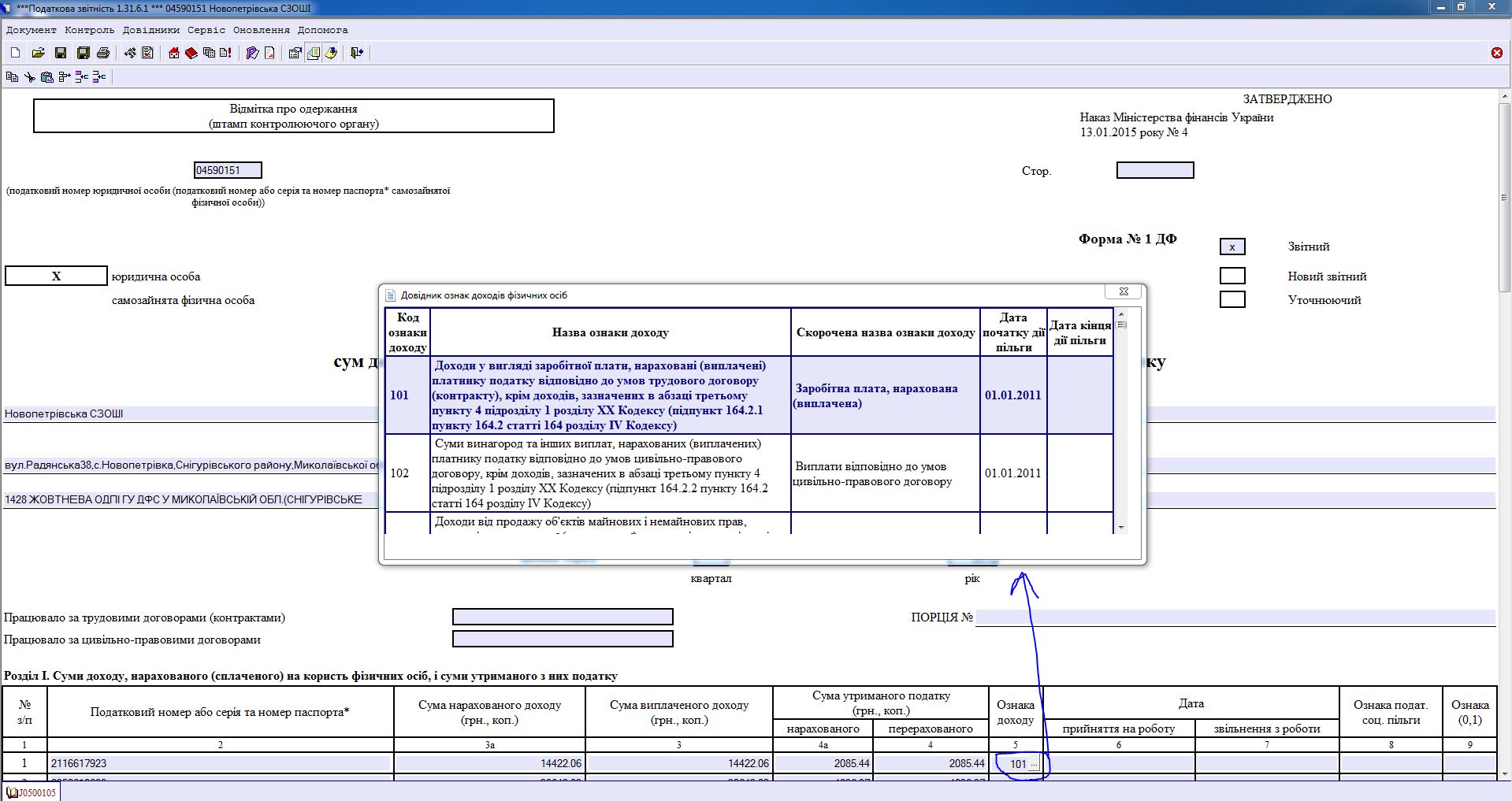Click the blank new document icon
This screenshot has height=801, width=1512.
pos(15,53)
